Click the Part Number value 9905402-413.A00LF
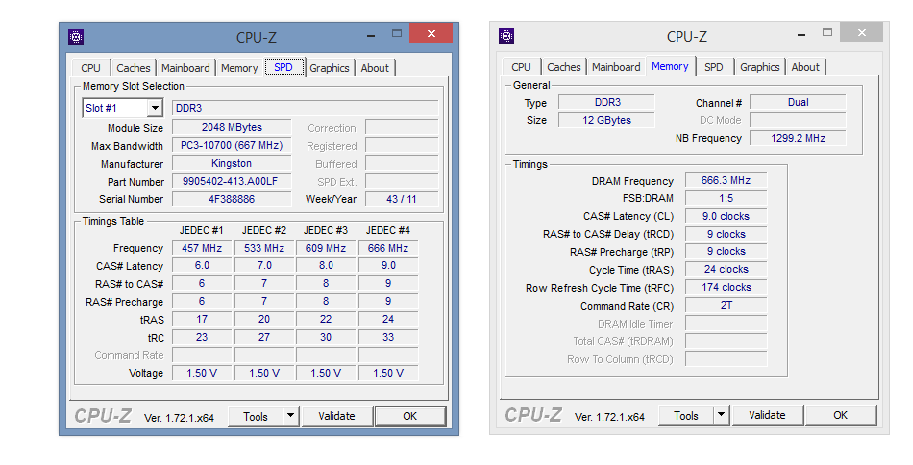 coord(232,182)
